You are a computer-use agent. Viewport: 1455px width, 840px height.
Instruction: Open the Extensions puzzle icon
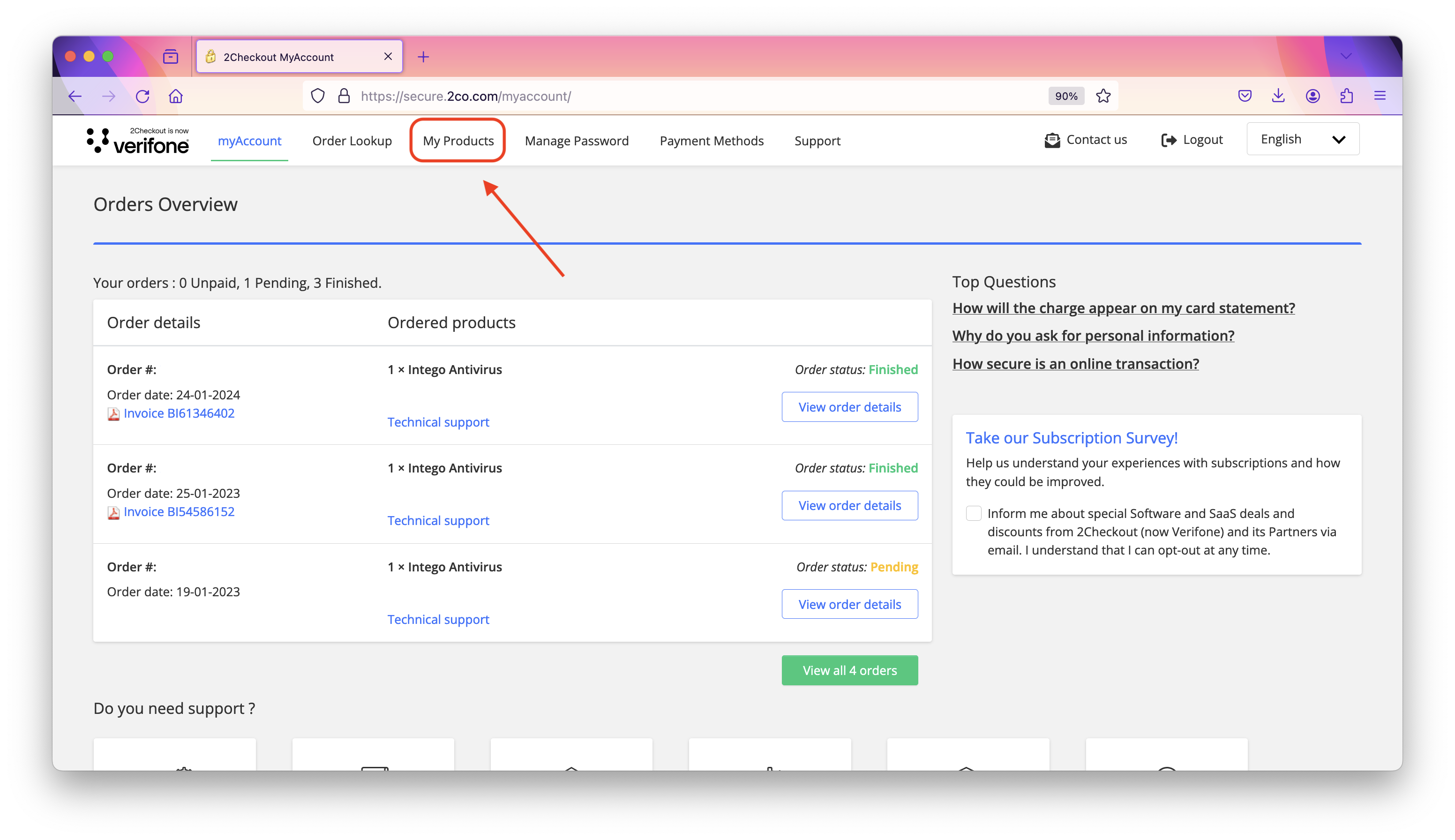(1347, 96)
